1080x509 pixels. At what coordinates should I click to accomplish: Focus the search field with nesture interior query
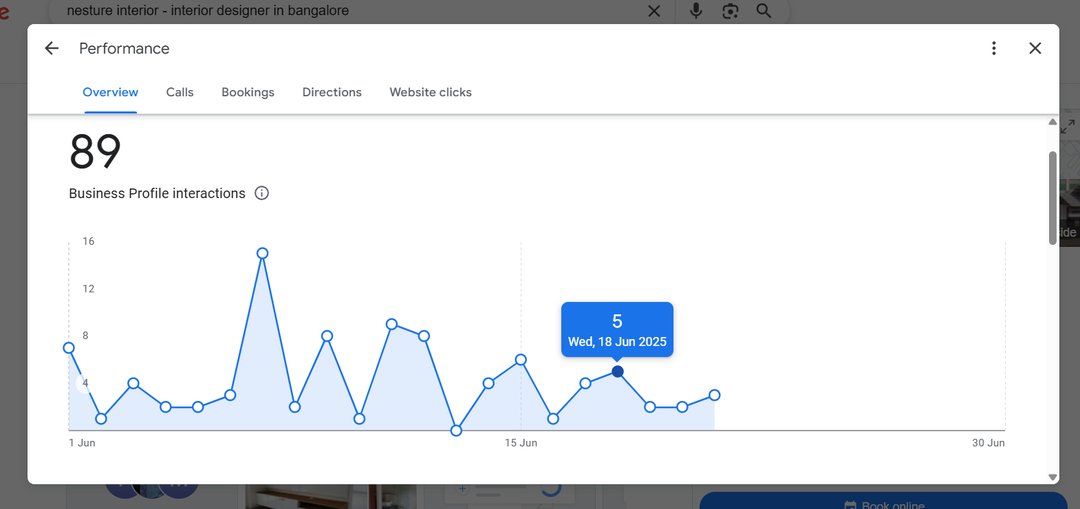tap(350, 11)
